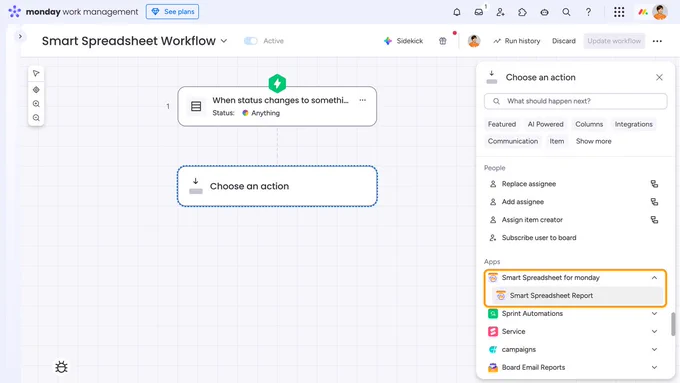
Task: Click the user profile avatar in top bar
Action: click(660, 12)
